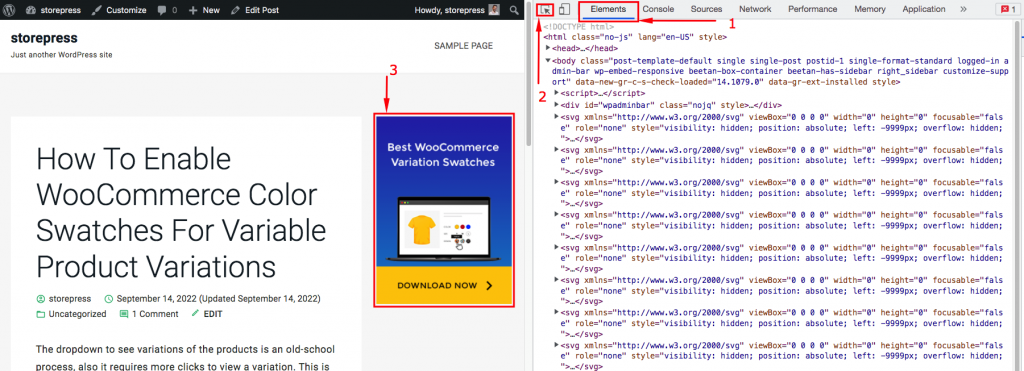Image resolution: width=1024 pixels, height=371 pixels.
Task: Click the Best WooCommerce Variation Swatches banner
Action: pyautogui.click(x=444, y=210)
